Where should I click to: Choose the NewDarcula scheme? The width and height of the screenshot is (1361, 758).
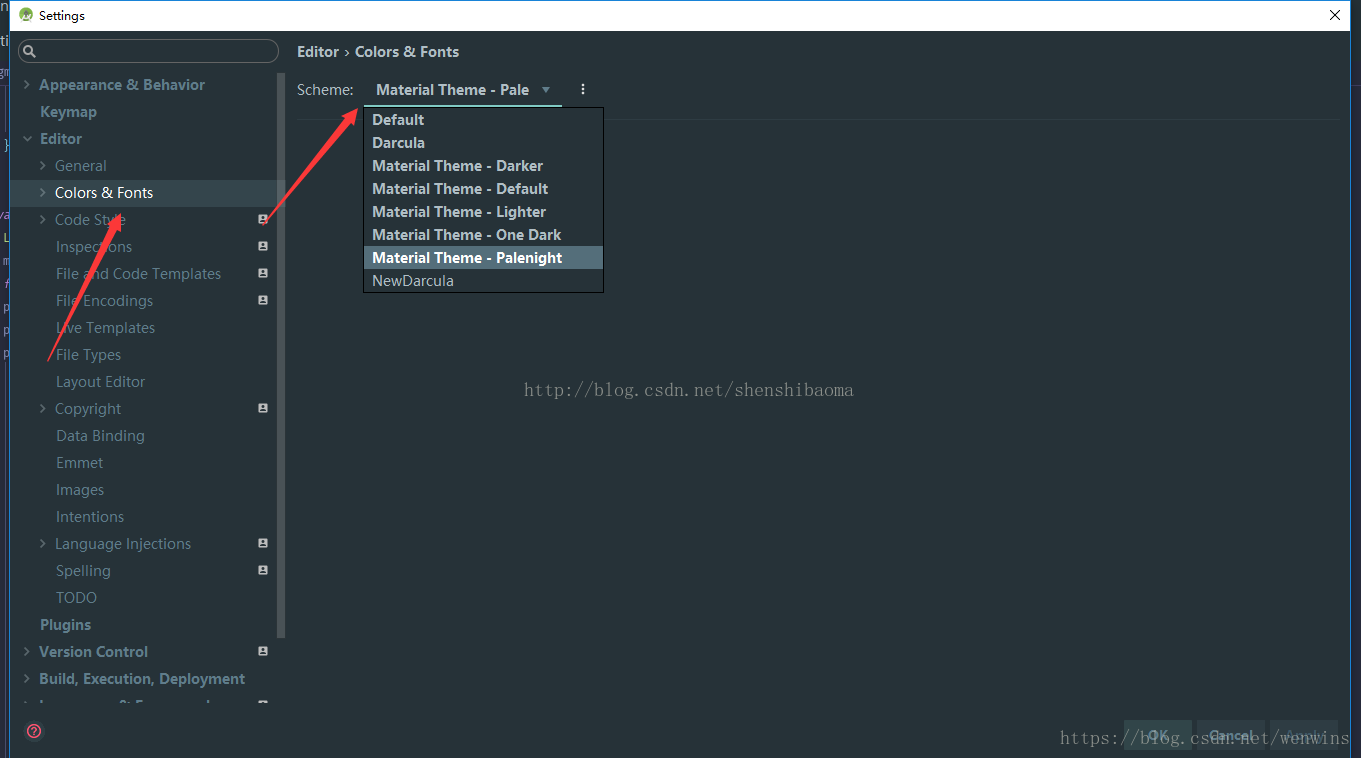[x=483, y=281]
